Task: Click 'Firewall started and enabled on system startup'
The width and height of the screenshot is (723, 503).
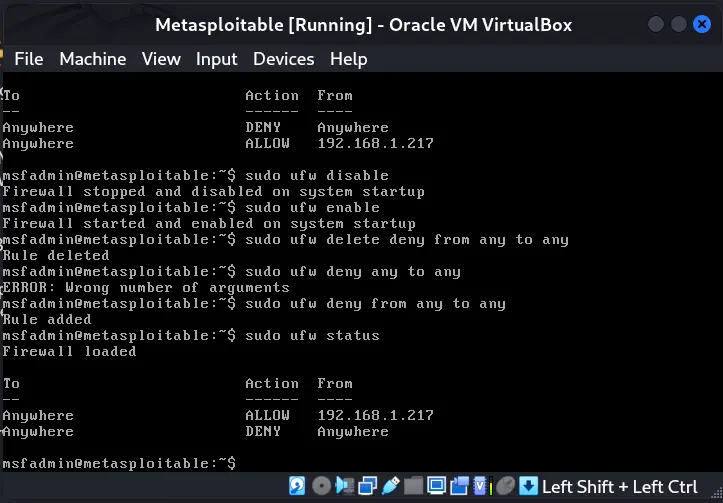Action: coord(209,224)
